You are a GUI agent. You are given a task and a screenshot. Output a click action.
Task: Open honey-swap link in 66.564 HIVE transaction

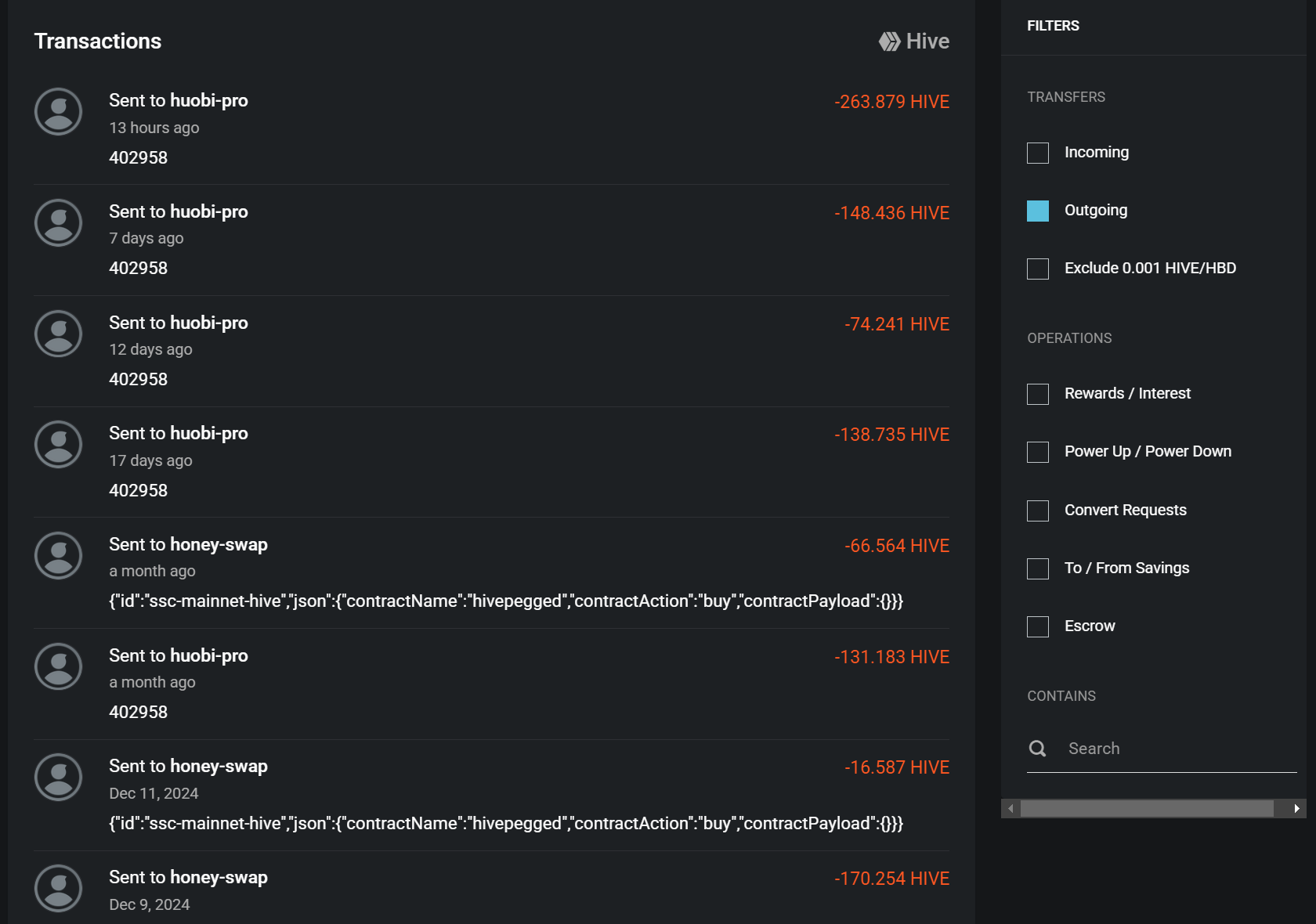(219, 544)
